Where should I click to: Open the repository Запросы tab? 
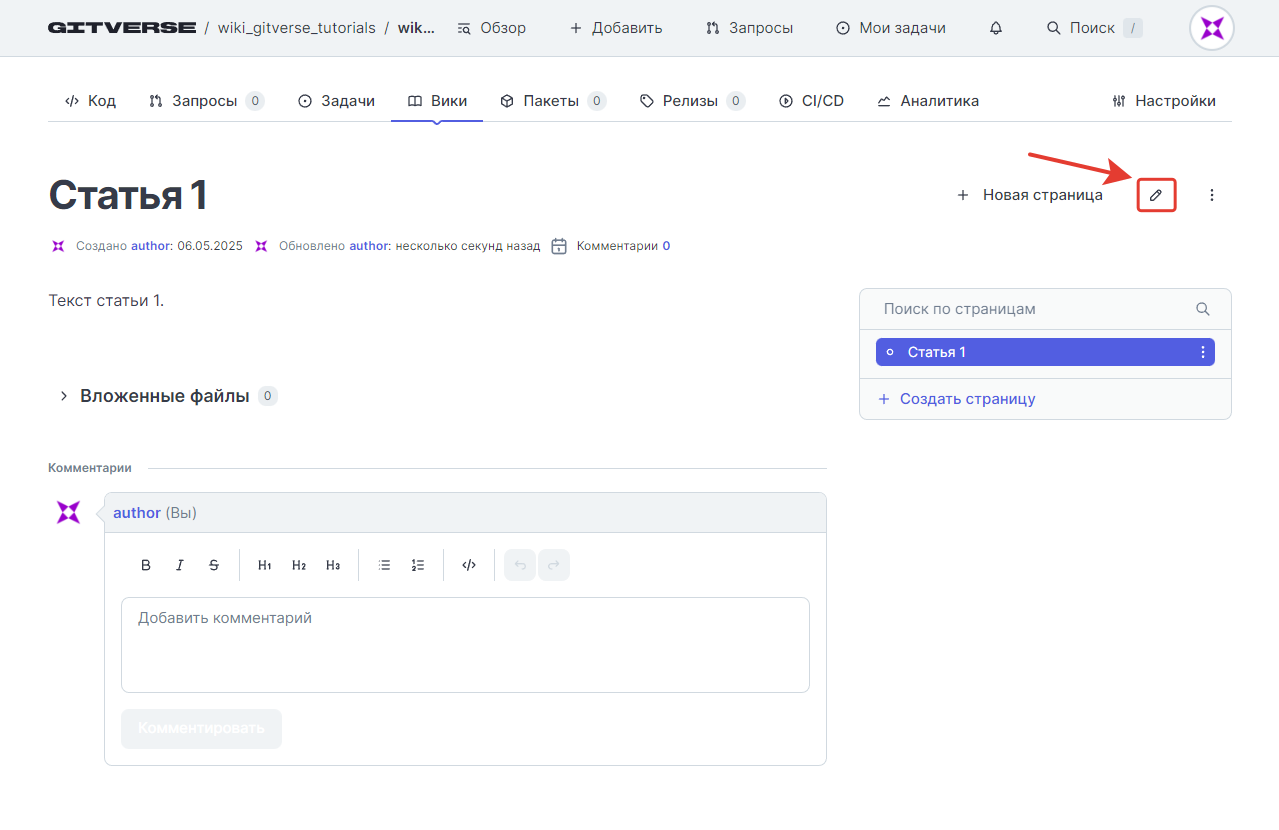point(206,101)
